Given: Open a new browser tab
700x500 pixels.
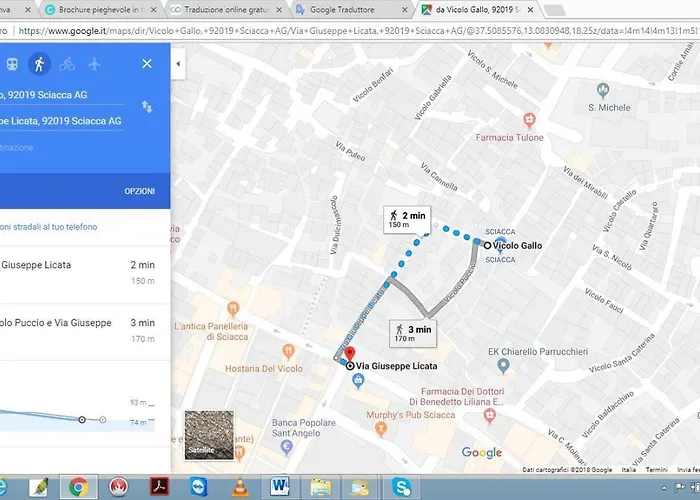Looking at the screenshot, I should click(555, 10).
